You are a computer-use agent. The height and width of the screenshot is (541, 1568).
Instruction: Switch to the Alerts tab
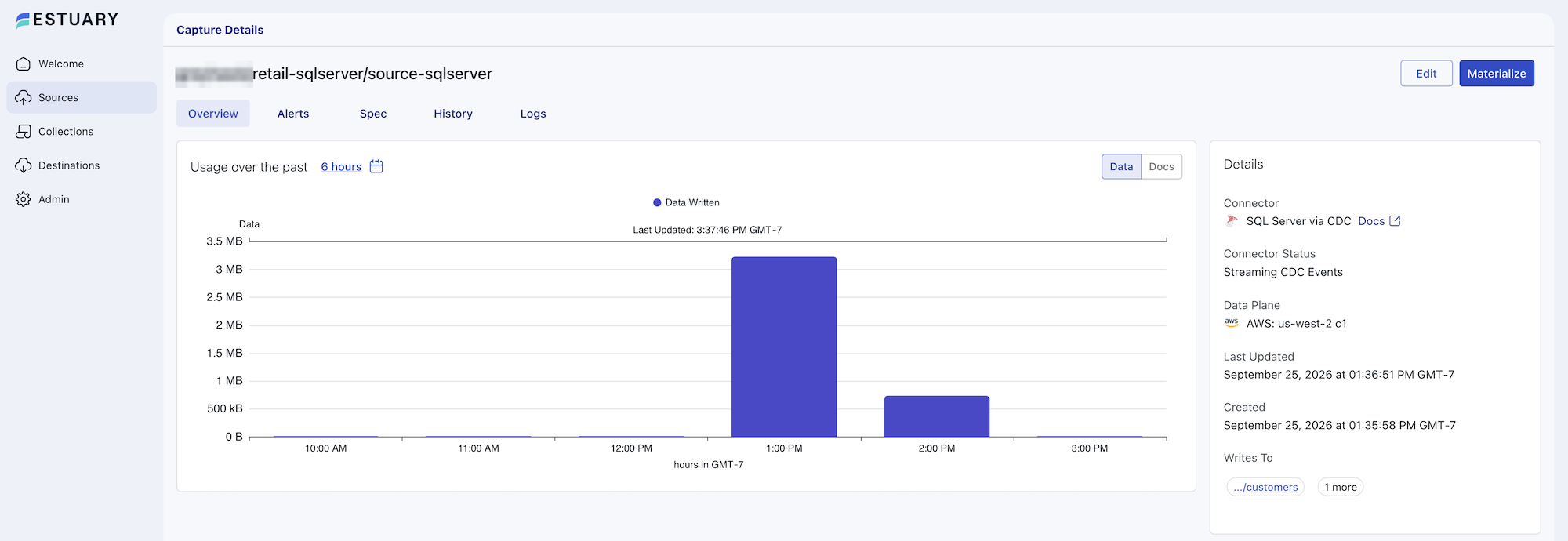293,114
